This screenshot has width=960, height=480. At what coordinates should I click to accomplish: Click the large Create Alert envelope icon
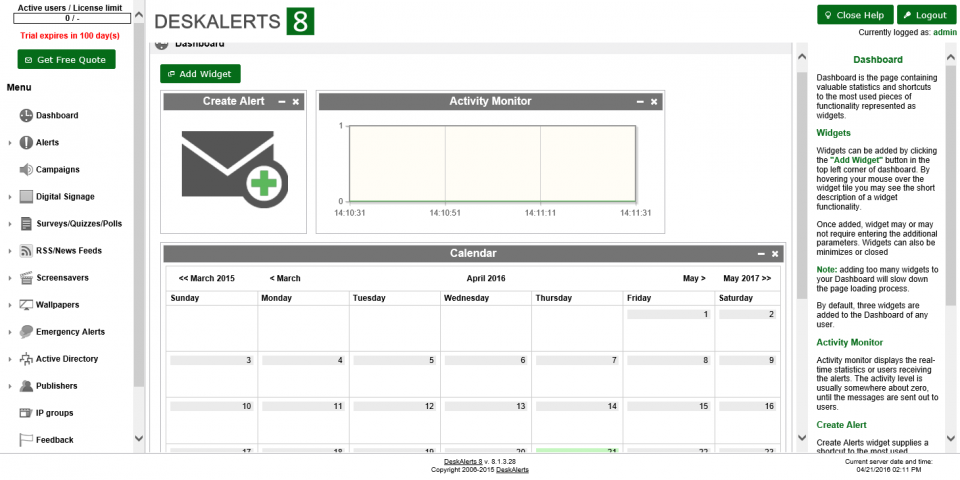[x=234, y=169]
